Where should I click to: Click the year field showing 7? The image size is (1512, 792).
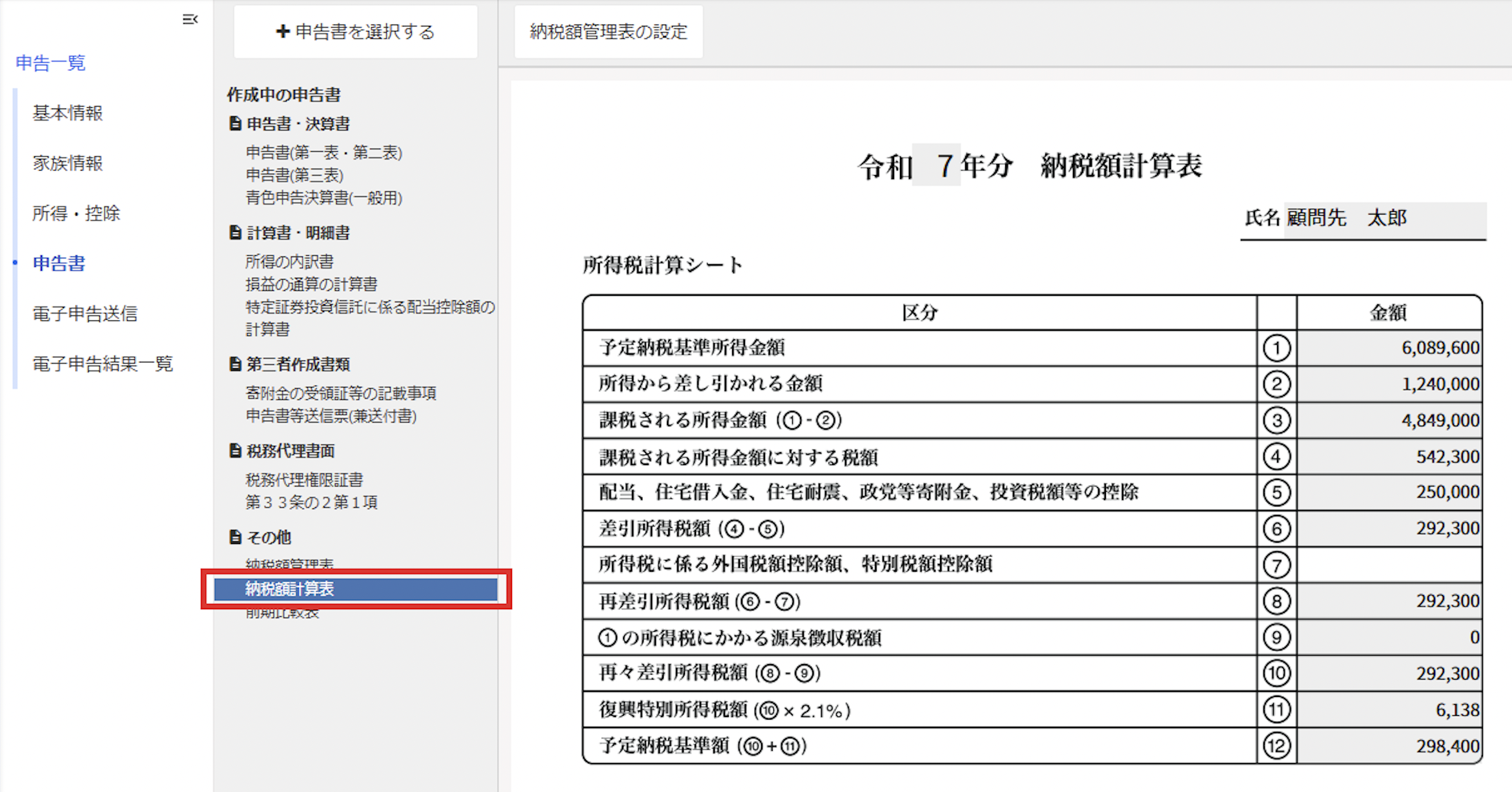point(936,165)
